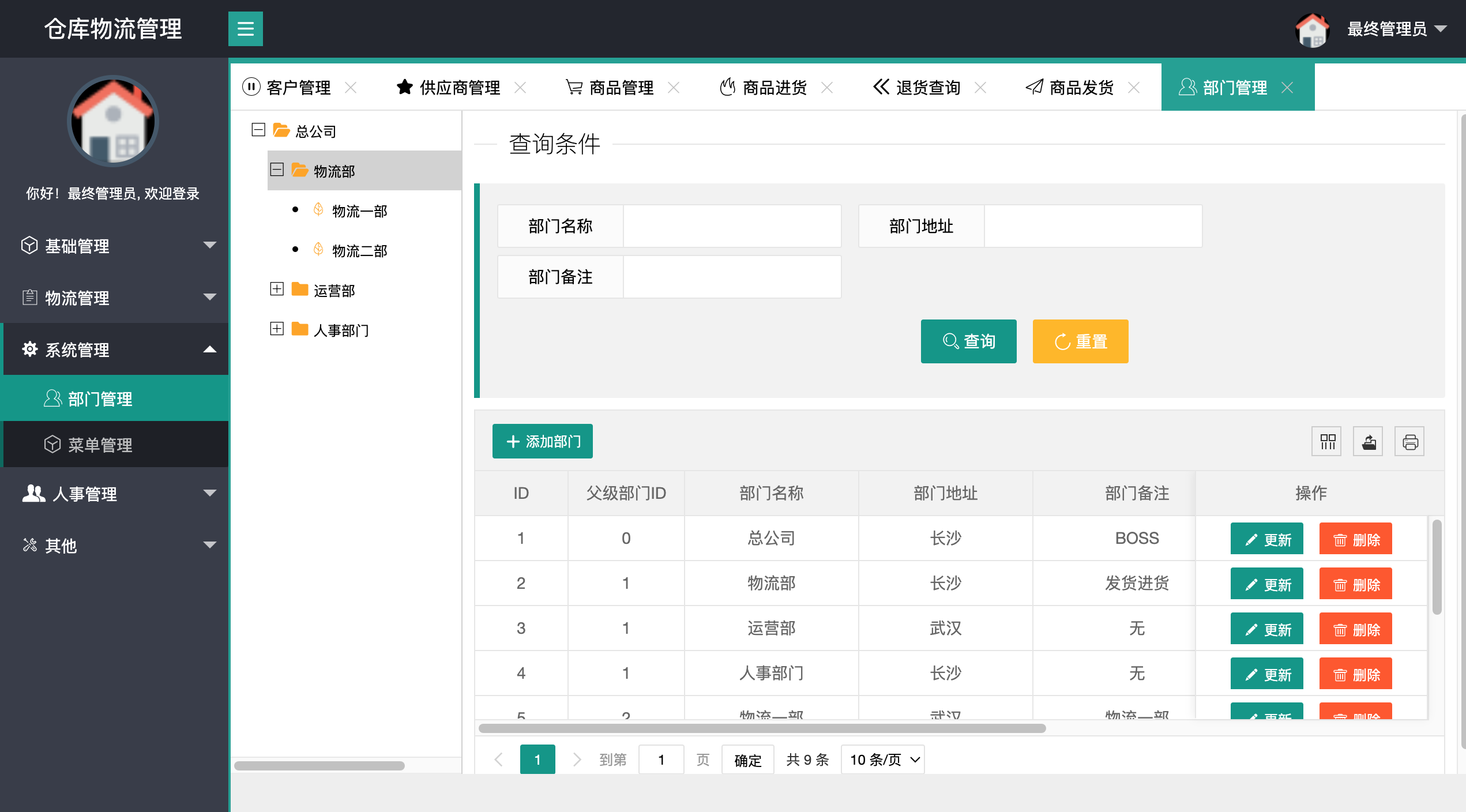Viewport: 1466px width, 812px height.
Task: Click 更新 for the 运营部 row
Action: click(x=1267, y=629)
